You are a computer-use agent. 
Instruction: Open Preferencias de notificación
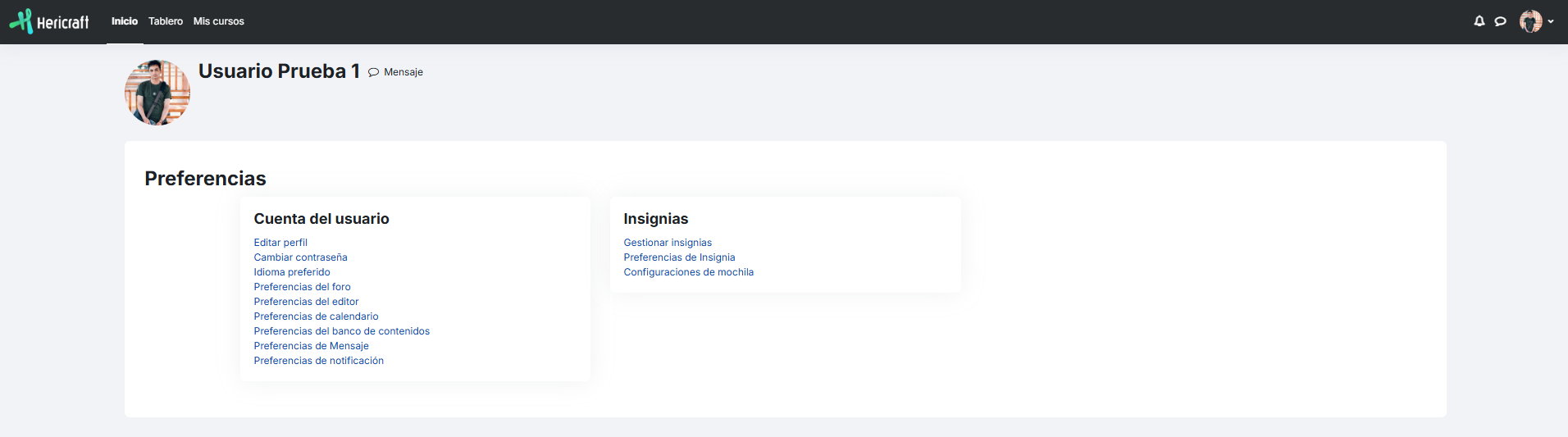click(318, 361)
